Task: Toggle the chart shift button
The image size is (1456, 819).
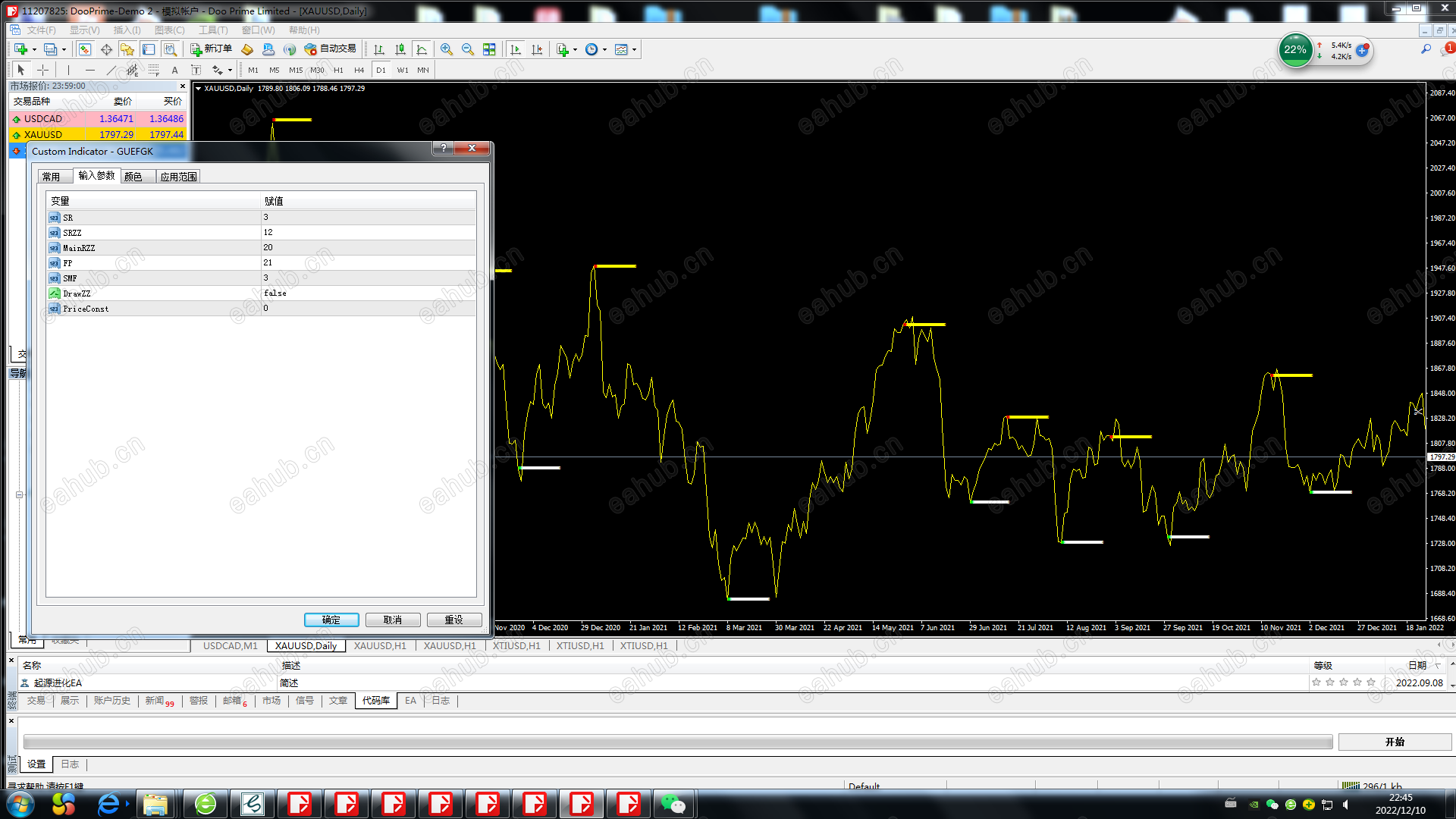Action: point(537,49)
